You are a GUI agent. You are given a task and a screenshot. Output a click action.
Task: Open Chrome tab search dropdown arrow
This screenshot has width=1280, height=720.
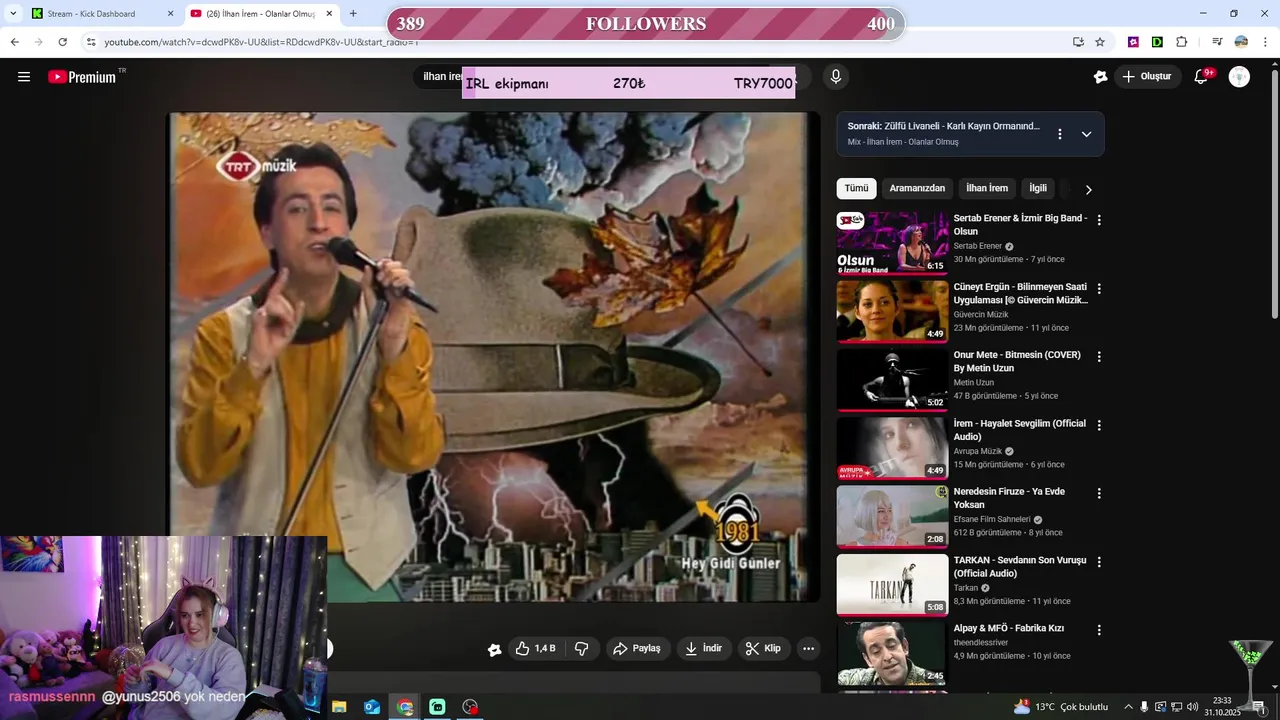[x=12, y=14]
